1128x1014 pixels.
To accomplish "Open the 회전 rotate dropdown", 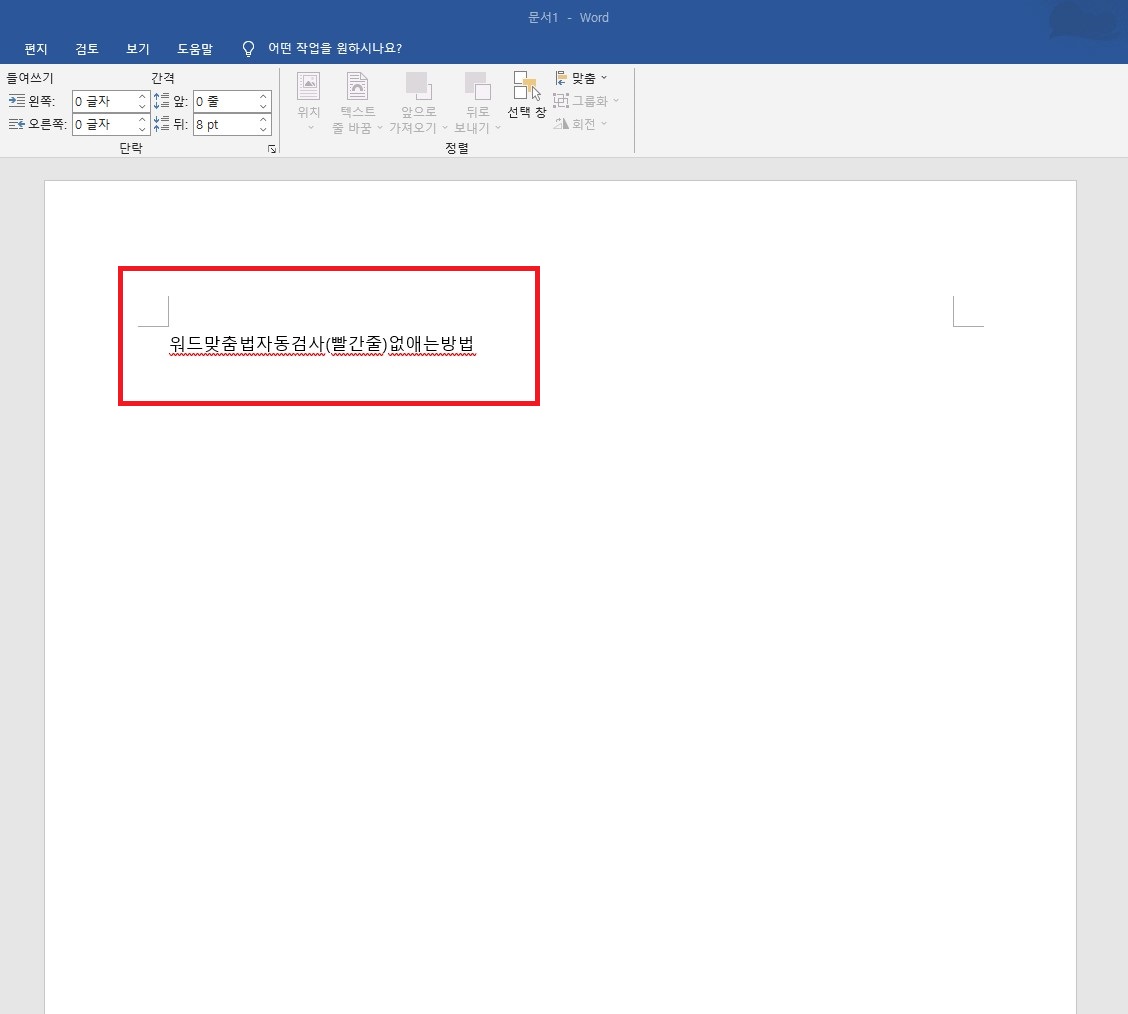I will (x=580, y=124).
